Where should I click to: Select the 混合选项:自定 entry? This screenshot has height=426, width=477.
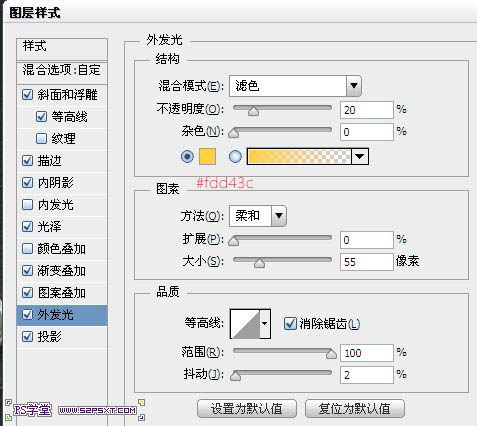pyautogui.click(x=62, y=70)
